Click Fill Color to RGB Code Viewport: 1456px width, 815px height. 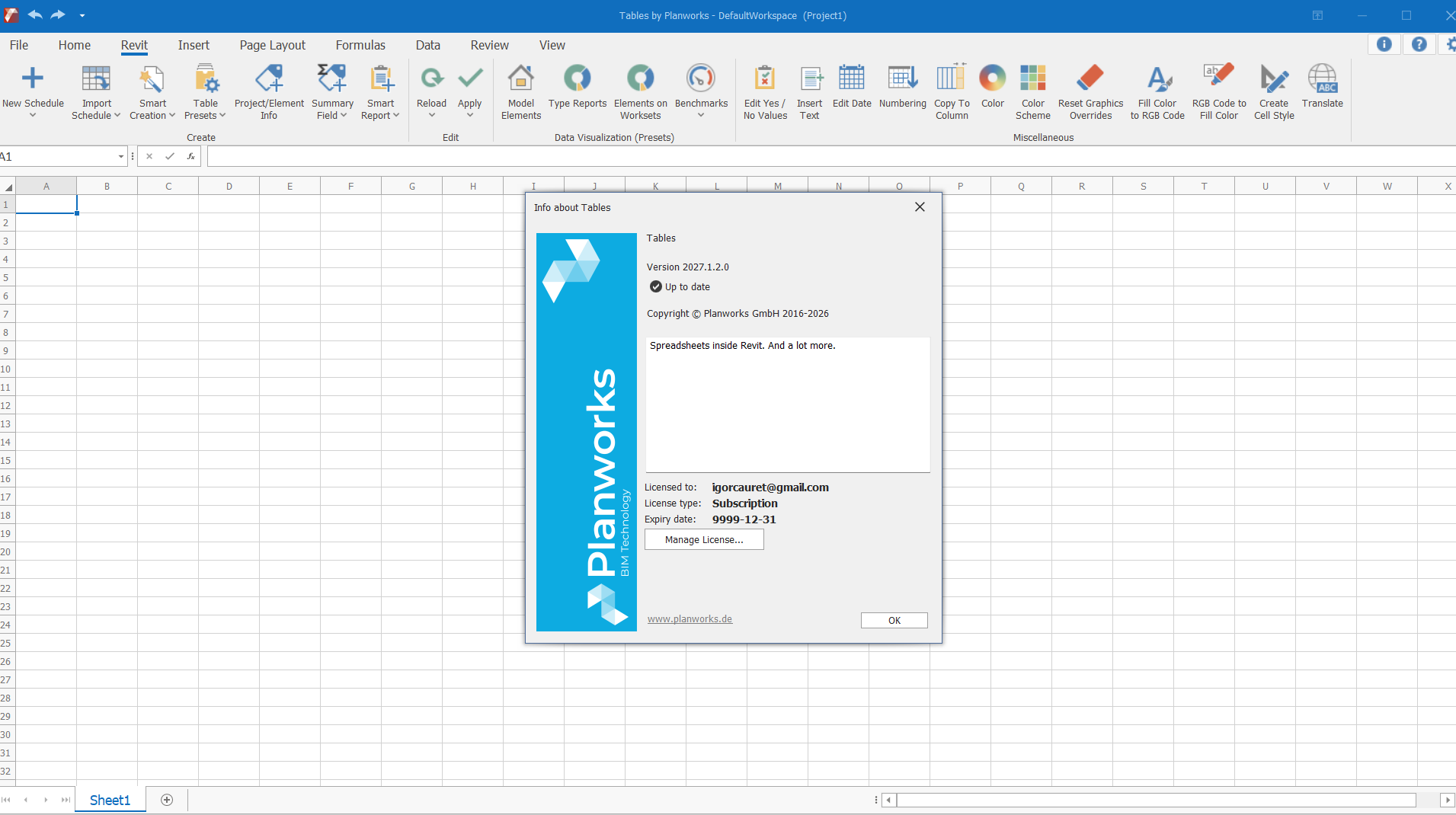[x=1157, y=92]
